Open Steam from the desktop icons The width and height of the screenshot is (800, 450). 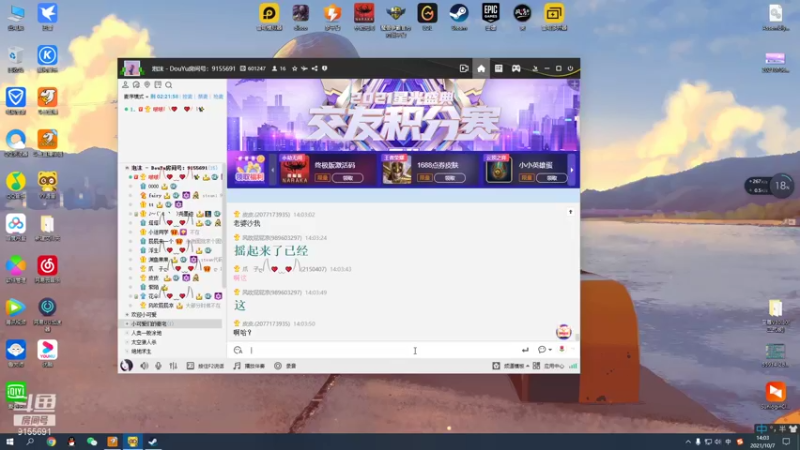[x=459, y=16]
